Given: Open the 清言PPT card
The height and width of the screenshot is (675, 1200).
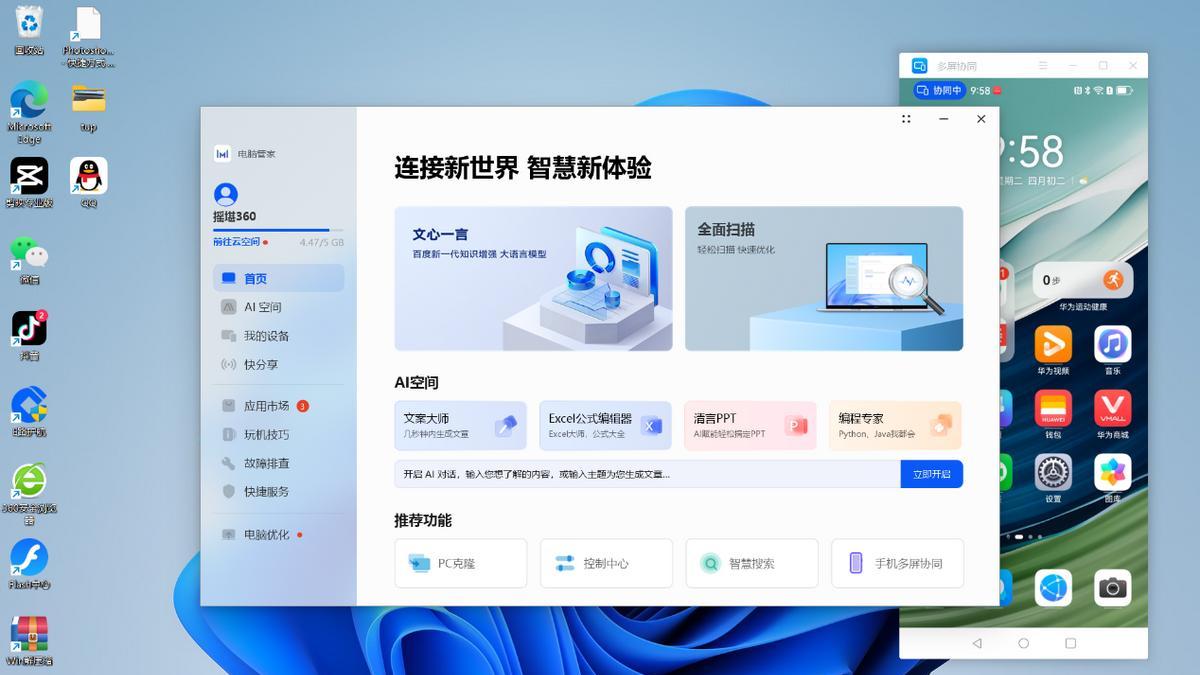Looking at the screenshot, I should pos(750,425).
